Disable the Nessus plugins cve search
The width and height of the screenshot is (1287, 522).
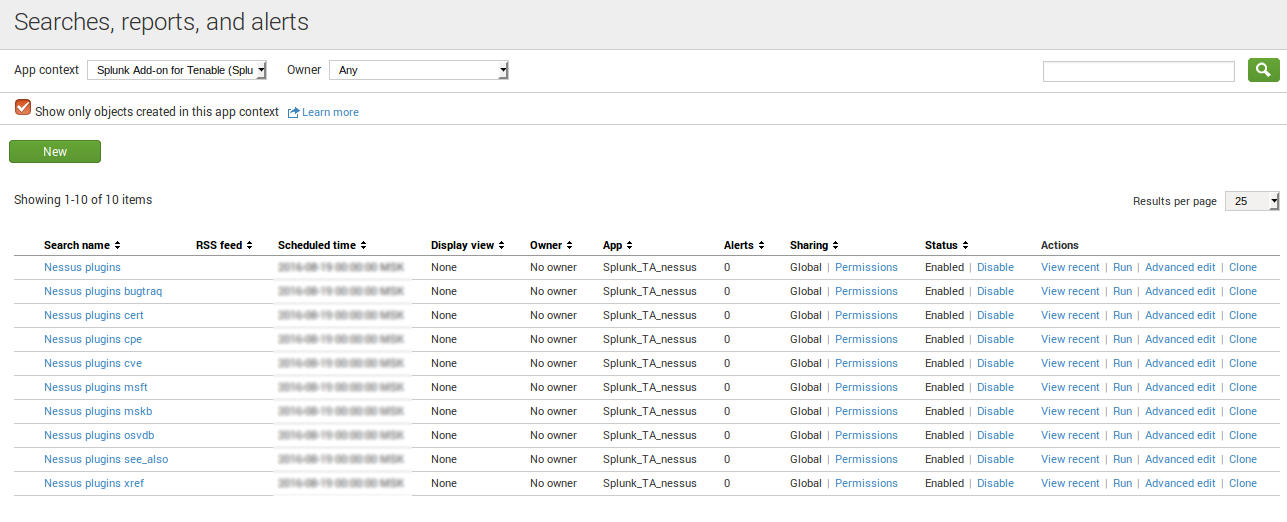(x=995, y=364)
